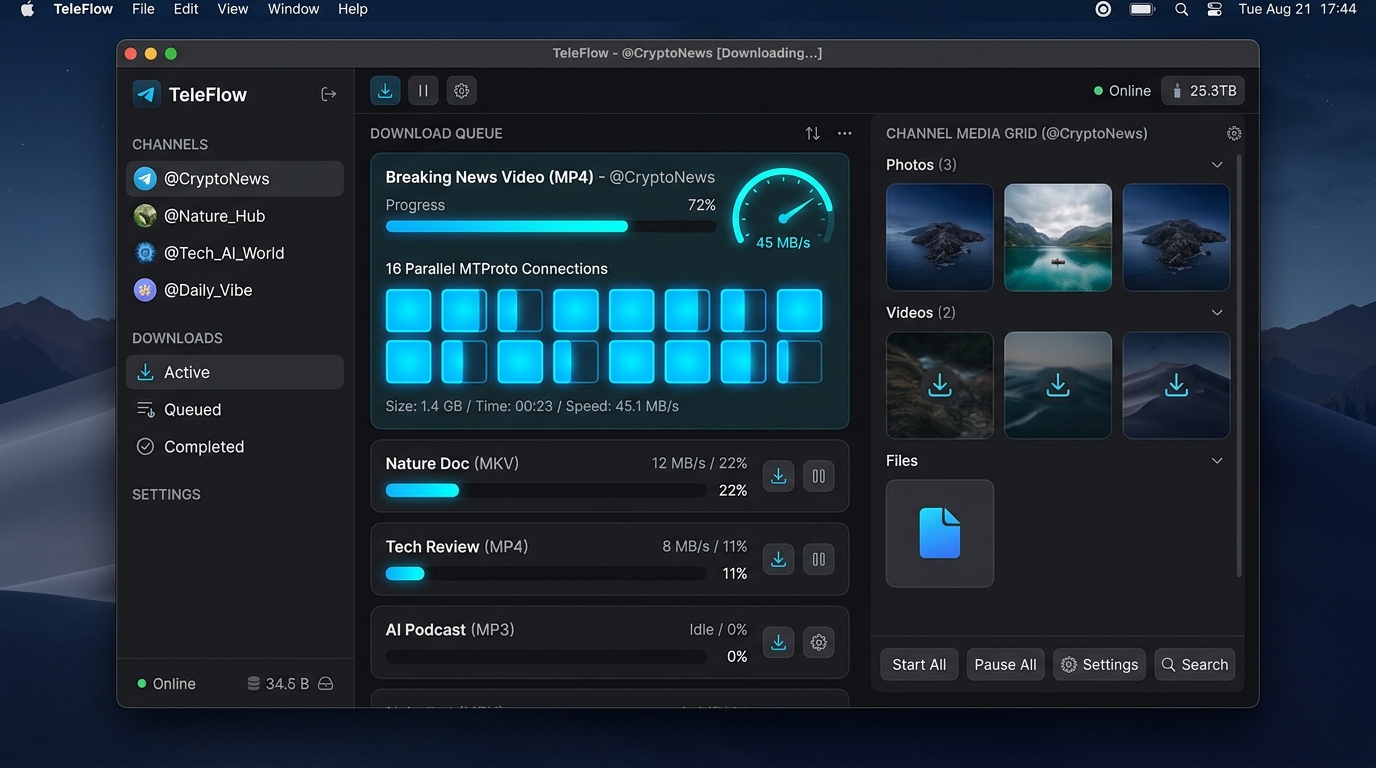This screenshot has height=768, width=1376.
Task: Open the lake with boat photo thumbnail
Action: (1058, 238)
